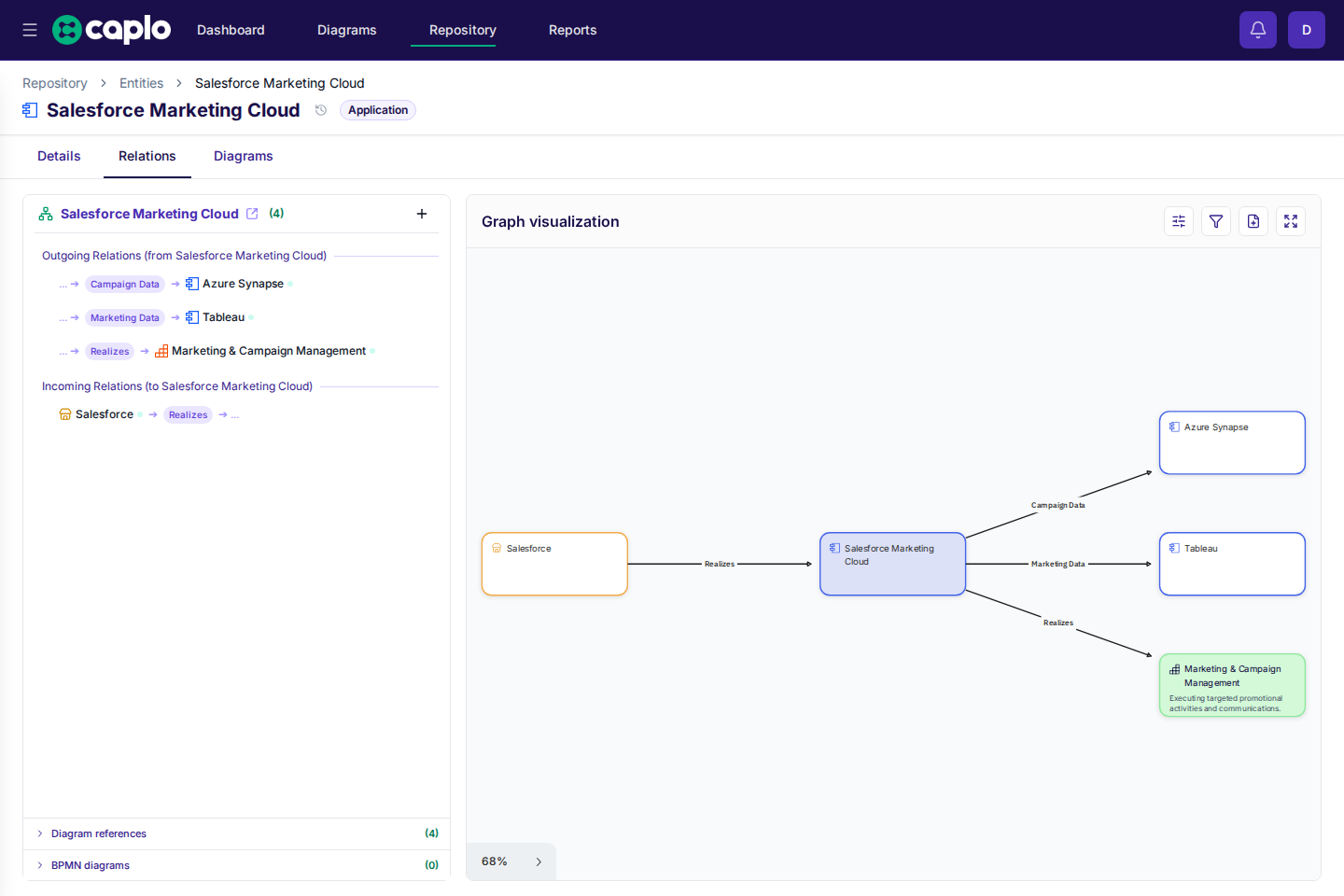This screenshot has height=896, width=1344.
Task: Open the Tableau relation entry
Action: (223, 317)
